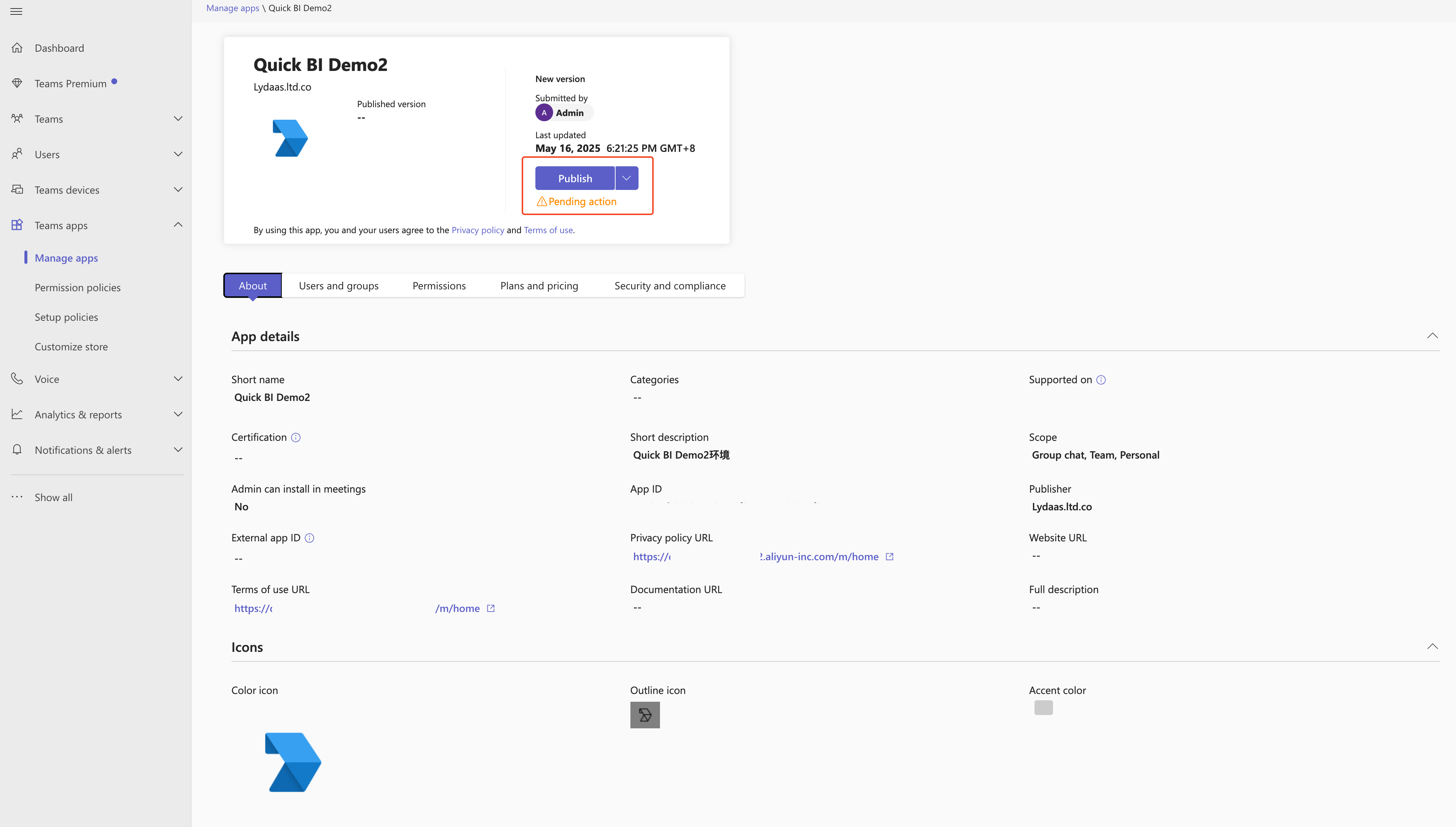The width and height of the screenshot is (1456, 827).
Task: Click the Notifications & alerts bell icon
Action: pyautogui.click(x=17, y=450)
